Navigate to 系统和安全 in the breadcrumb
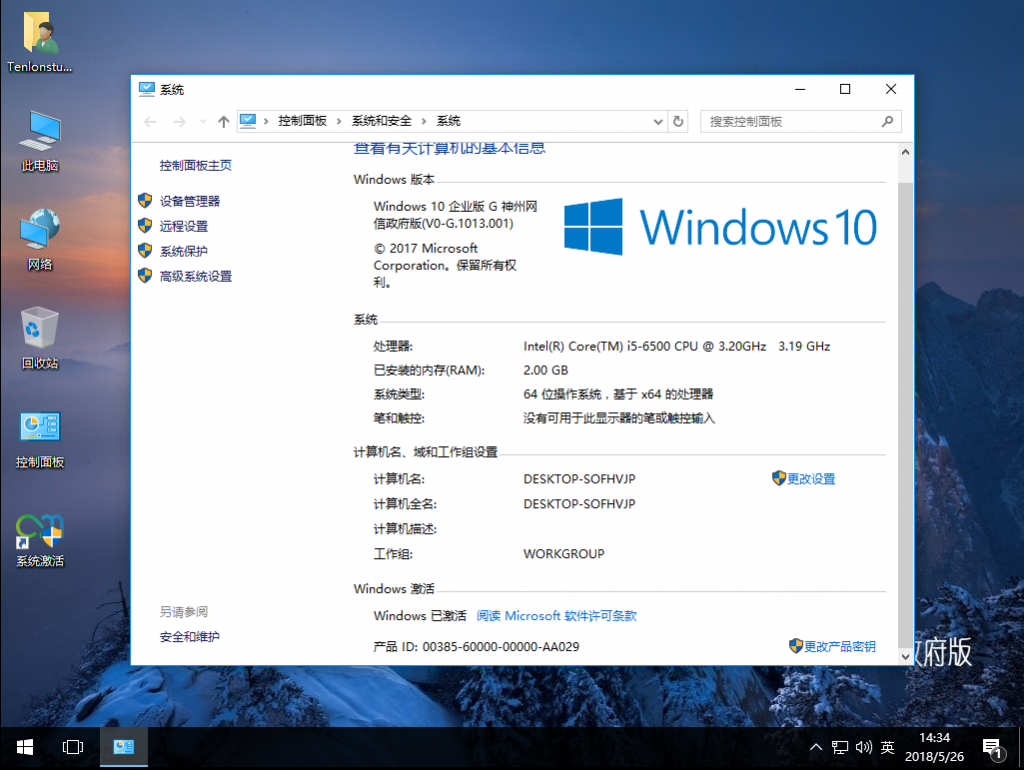Screen dimensions: 1024x770 coord(383,120)
